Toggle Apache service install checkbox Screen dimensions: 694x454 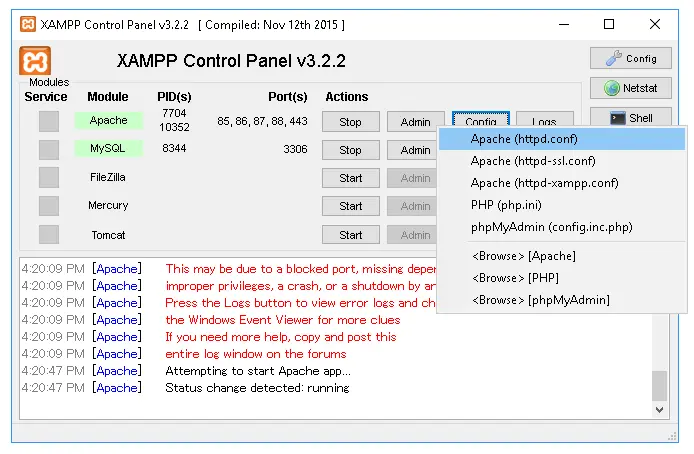point(49,121)
